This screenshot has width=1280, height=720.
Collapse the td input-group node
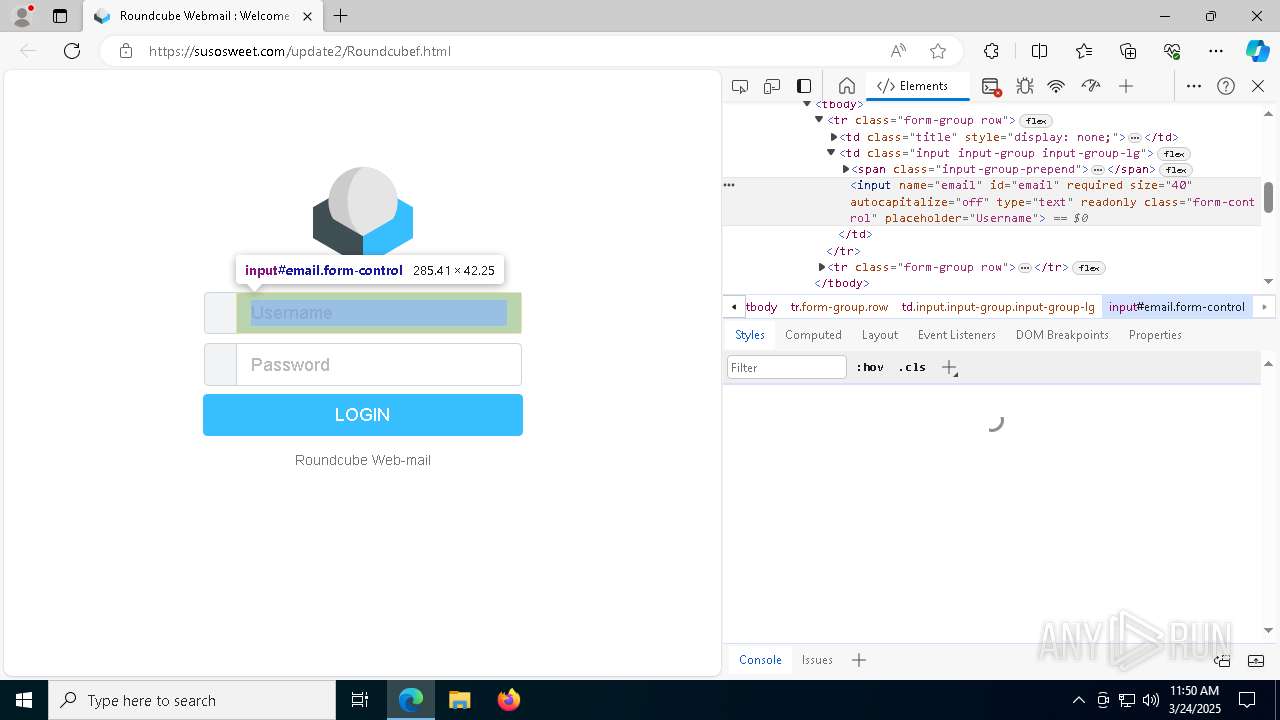click(x=831, y=153)
